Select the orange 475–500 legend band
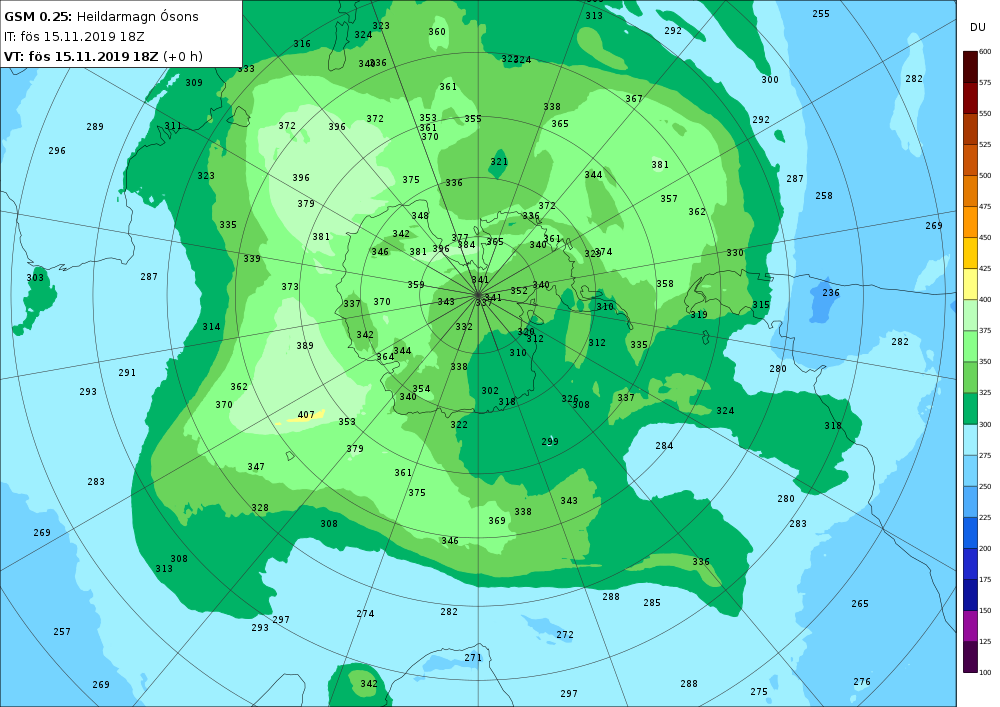 click(970, 191)
